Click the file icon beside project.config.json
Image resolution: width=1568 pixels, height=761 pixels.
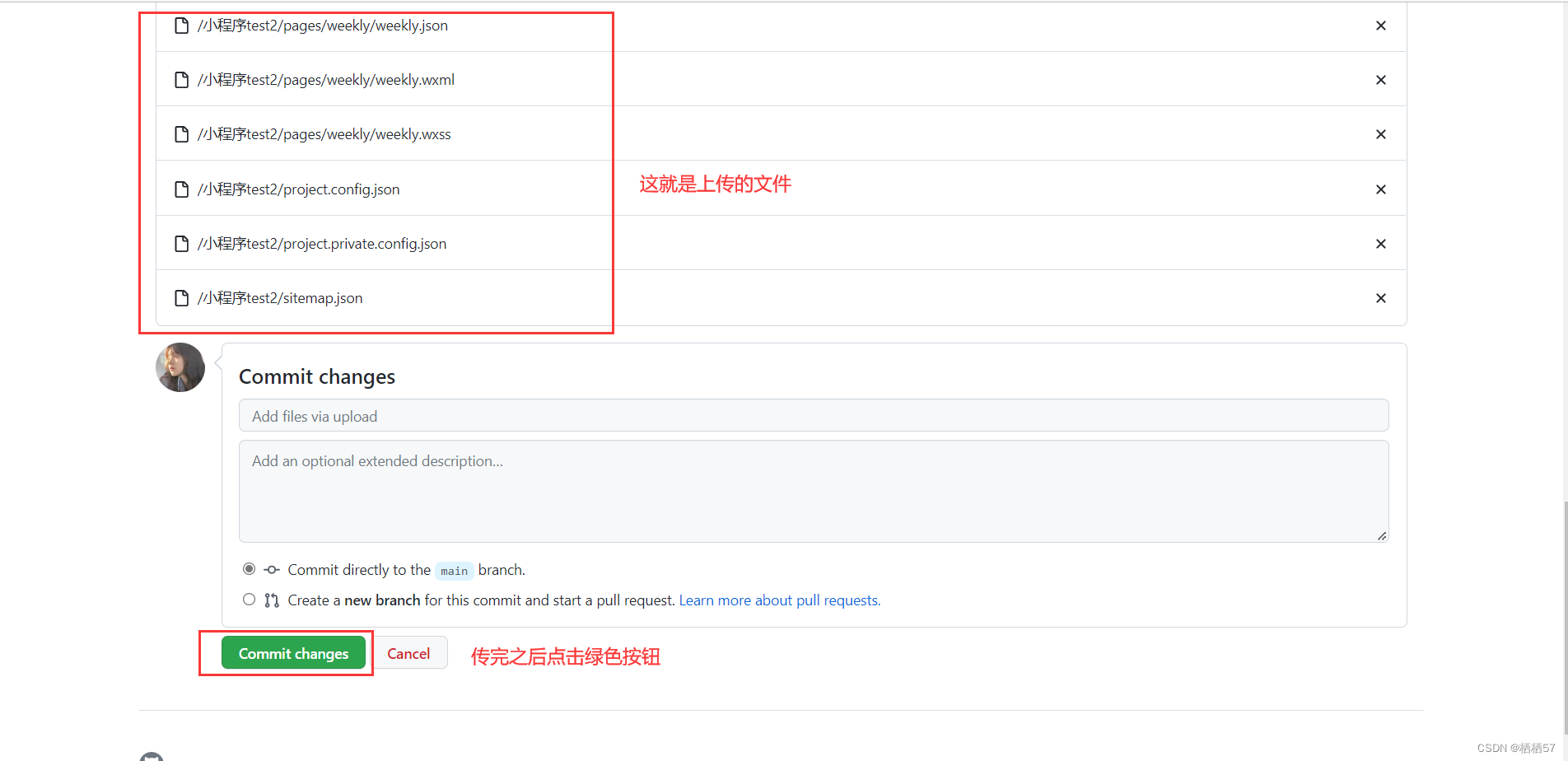click(182, 189)
